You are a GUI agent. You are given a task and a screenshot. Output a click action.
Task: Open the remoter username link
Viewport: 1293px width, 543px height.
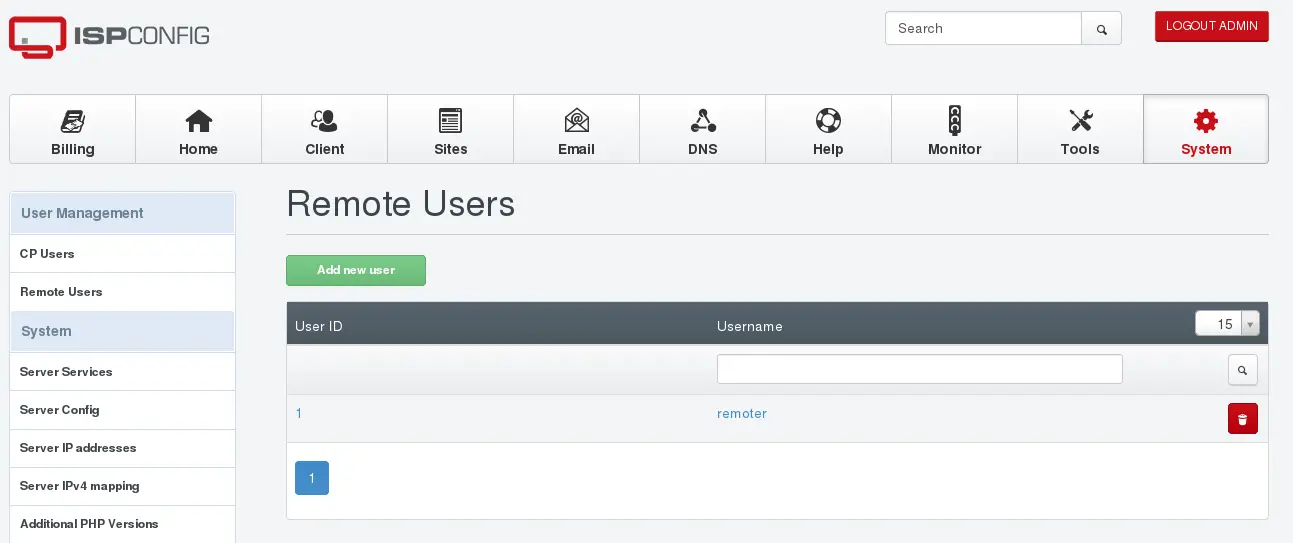[742, 414]
